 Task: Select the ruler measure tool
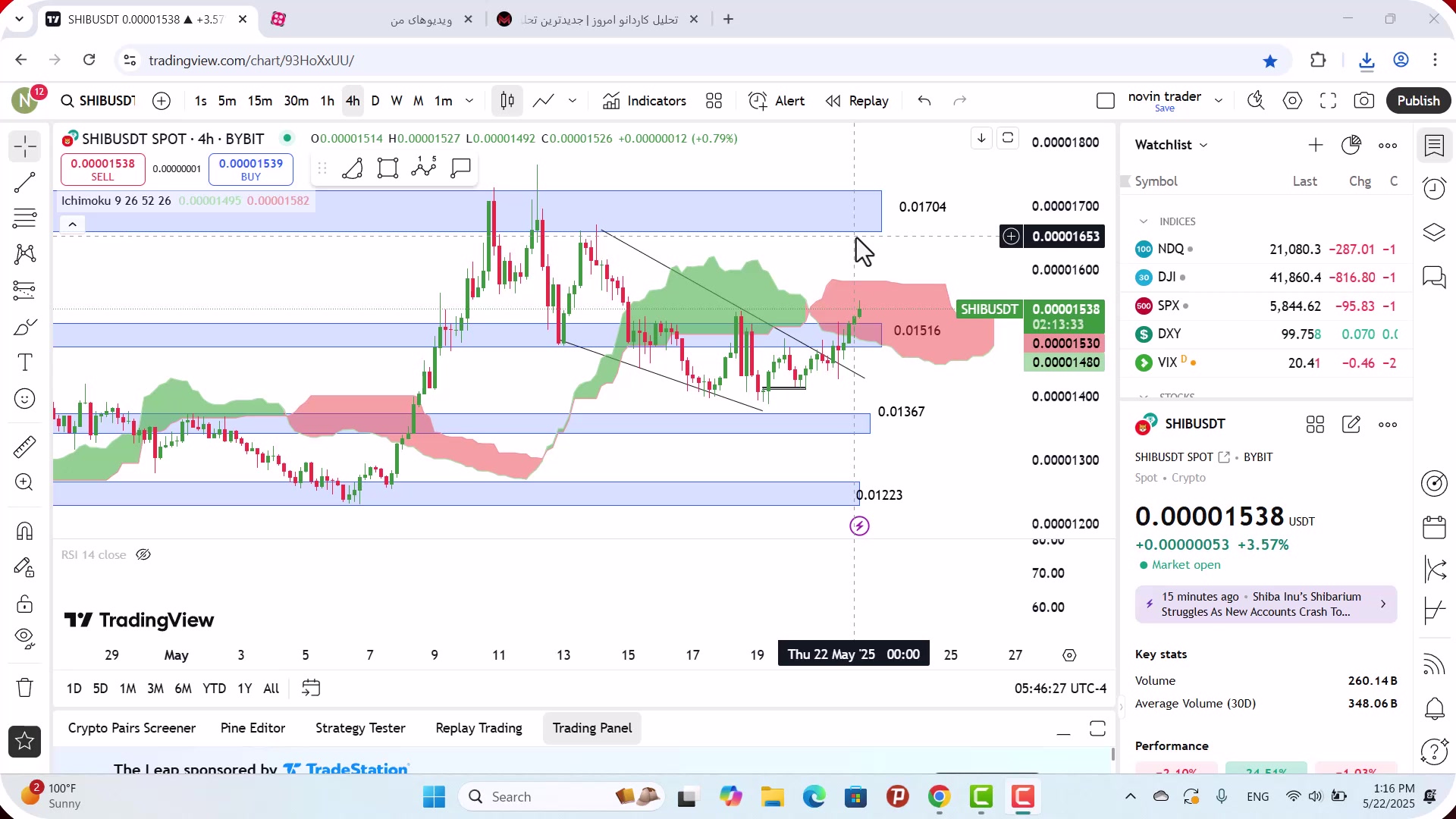coord(25,447)
